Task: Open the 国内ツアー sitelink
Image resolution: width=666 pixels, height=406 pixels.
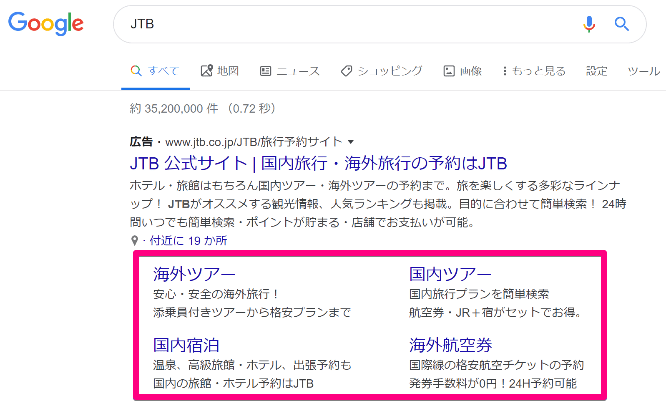Action: (x=450, y=274)
